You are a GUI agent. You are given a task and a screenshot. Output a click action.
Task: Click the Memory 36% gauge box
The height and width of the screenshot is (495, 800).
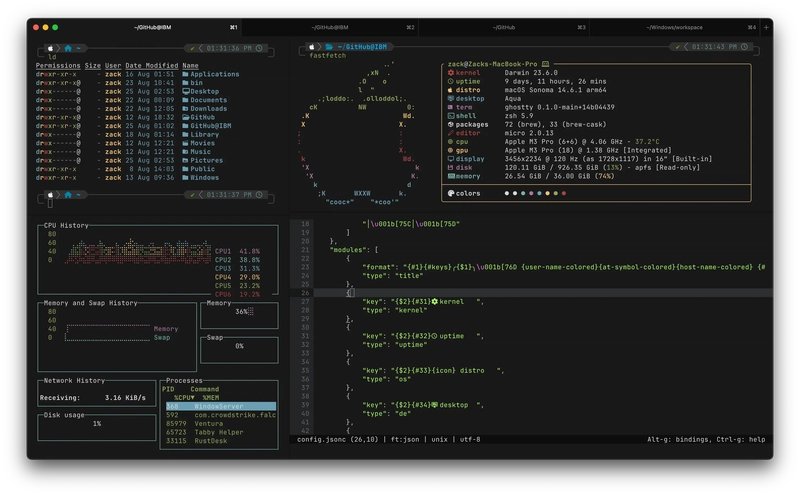[x=239, y=315]
